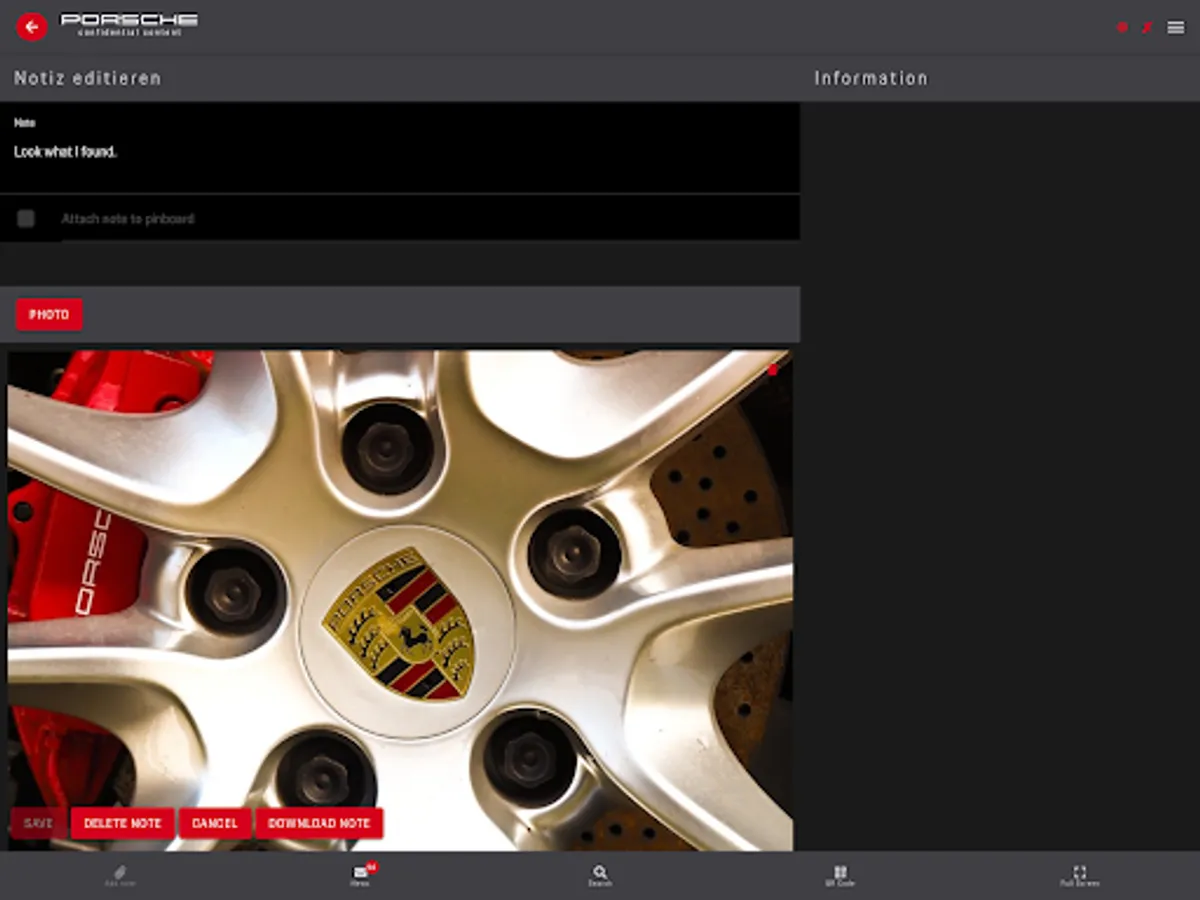Click the Attach note to pinboard label
Screen dimensions: 1200x900
tap(128, 218)
